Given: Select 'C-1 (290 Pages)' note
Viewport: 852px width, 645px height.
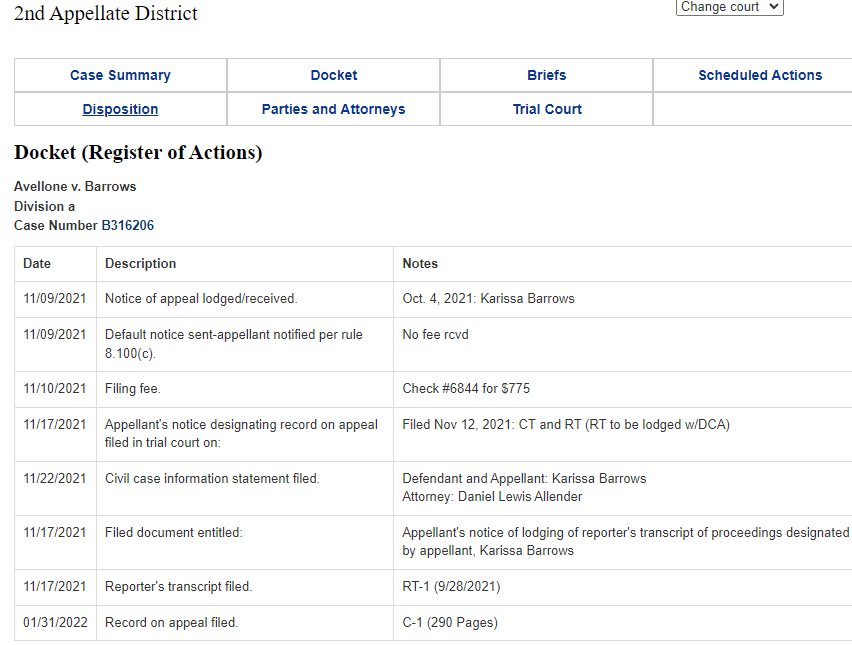Looking at the screenshot, I should pyautogui.click(x=450, y=623).
